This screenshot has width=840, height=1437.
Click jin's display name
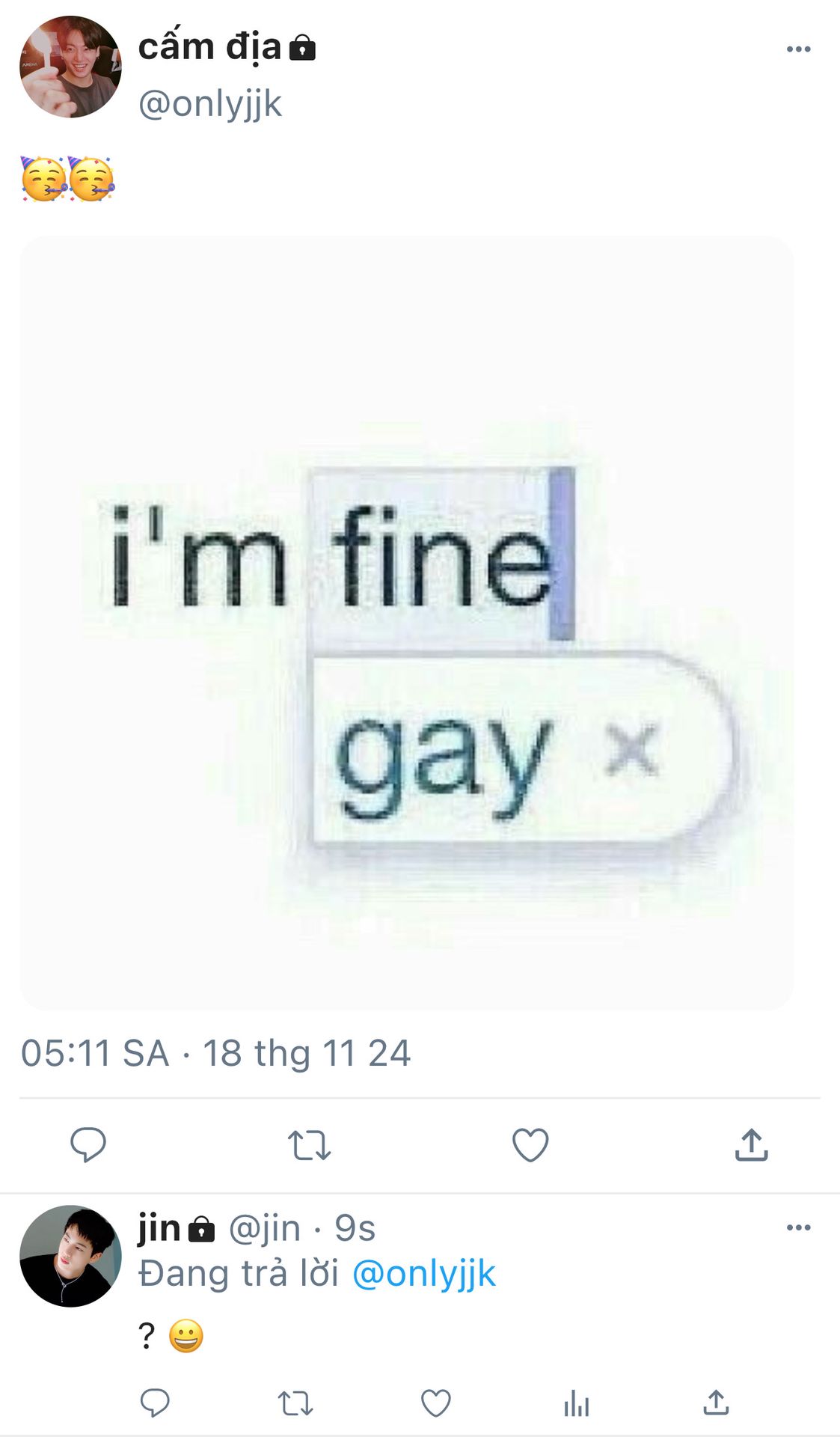159,1228
